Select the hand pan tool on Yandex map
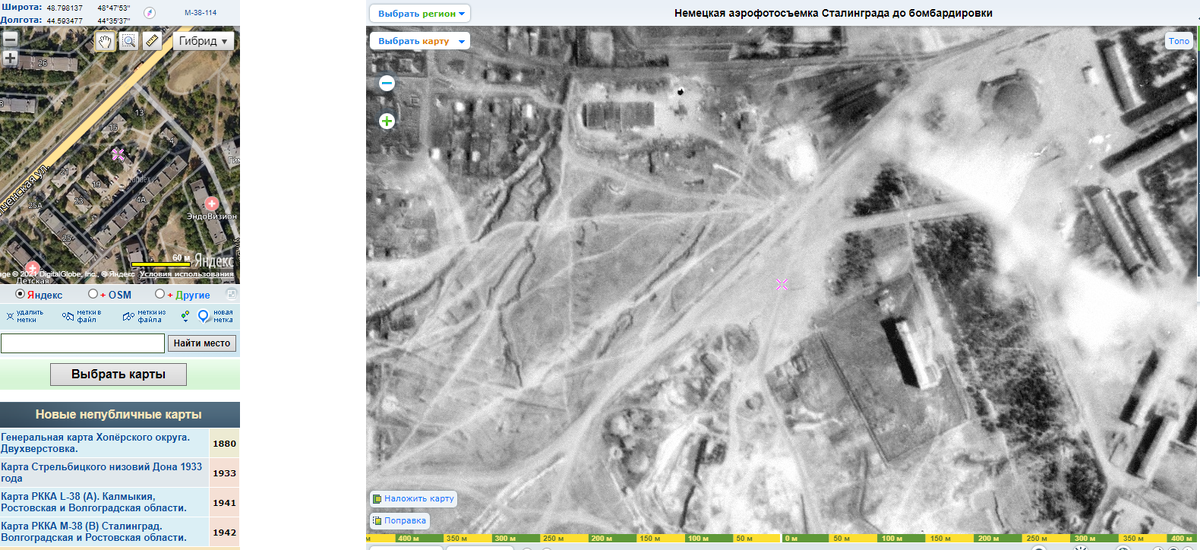Screen dimensions: 1200x550 coord(105,41)
